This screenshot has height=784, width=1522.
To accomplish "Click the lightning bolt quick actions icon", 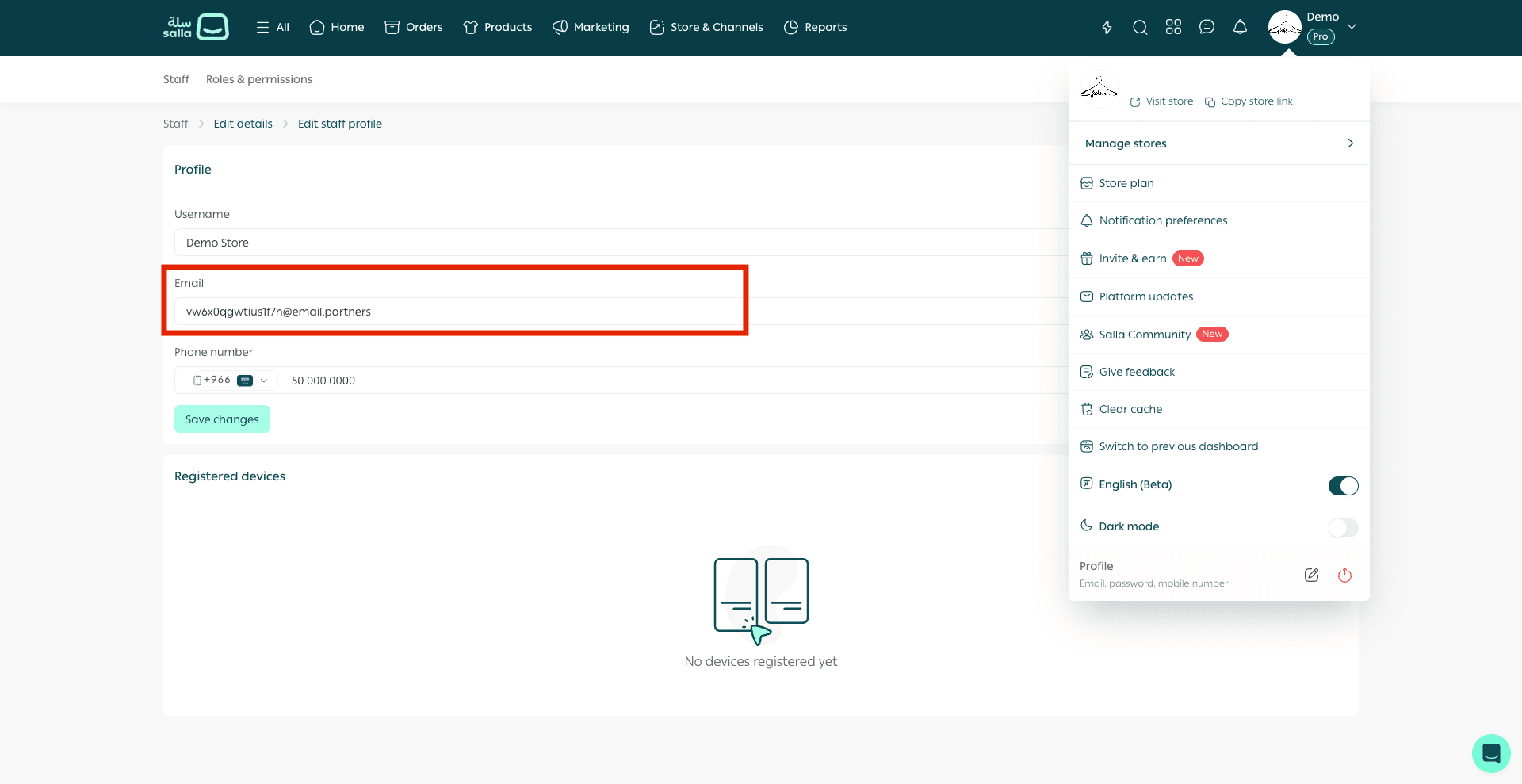I will click(x=1107, y=28).
